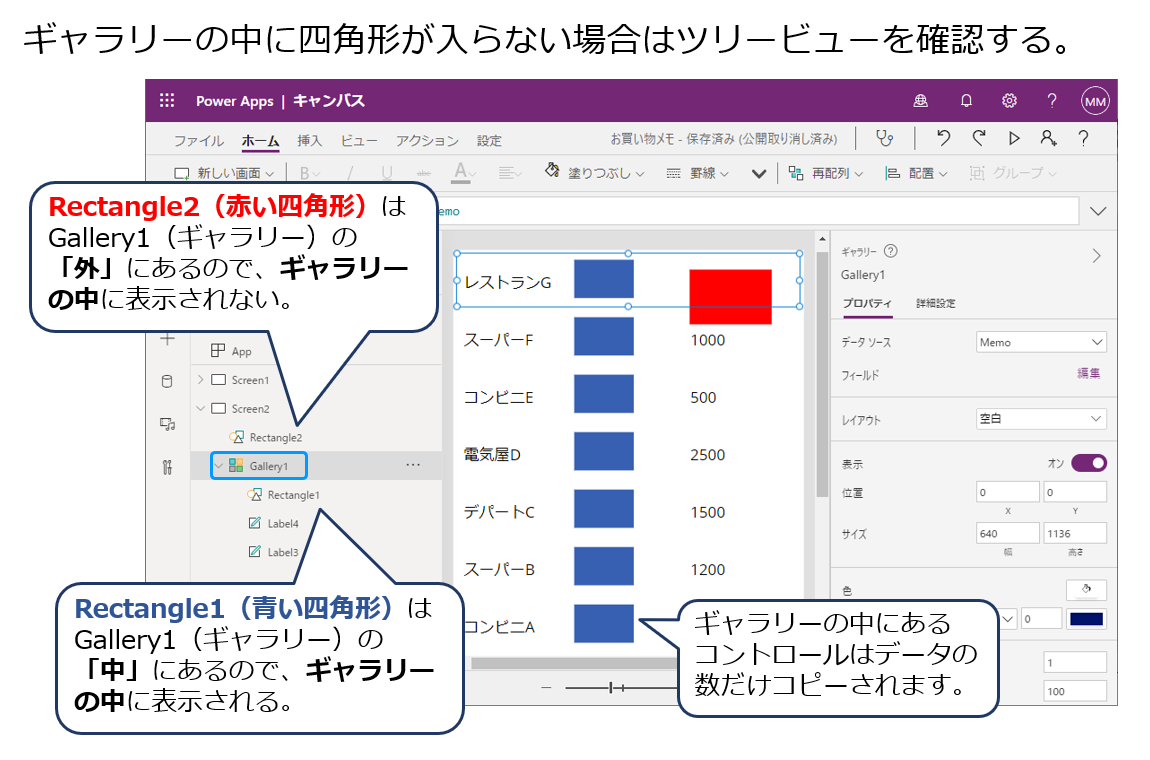Turn off the 表示 toggle in the properties panel
Image resolution: width=1150 pixels, height=760 pixels.
(1087, 462)
